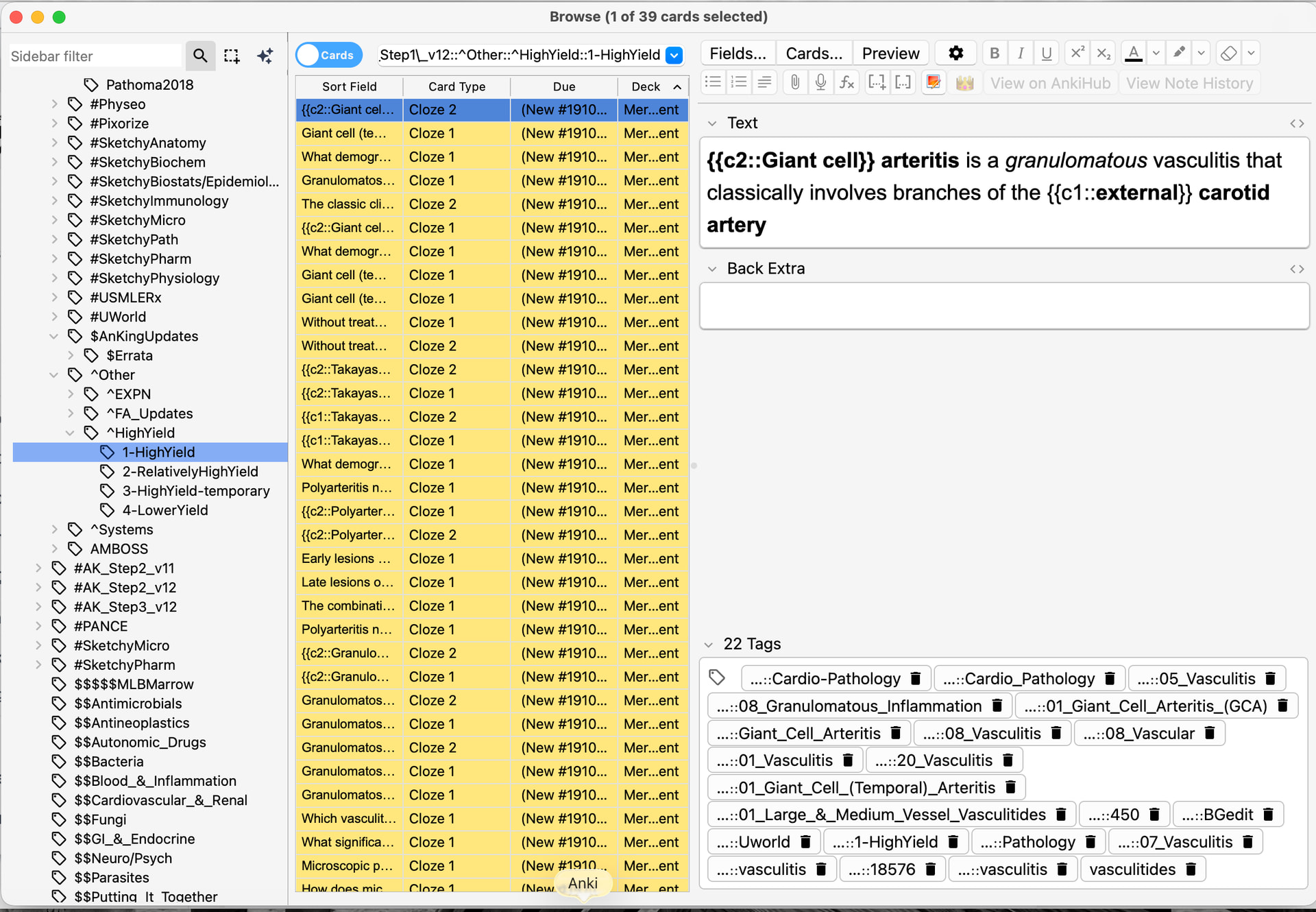The image size is (1316, 912).
Task: Toggle HTML editor for Text field
Action: pos(1296,123)
